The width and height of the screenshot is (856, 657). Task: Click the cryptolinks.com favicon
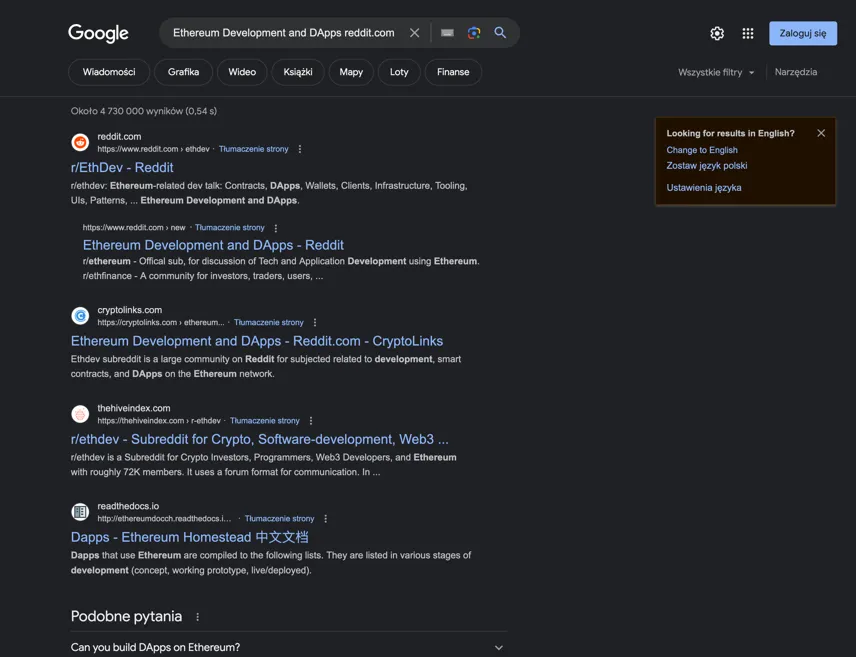coord(80,316)
